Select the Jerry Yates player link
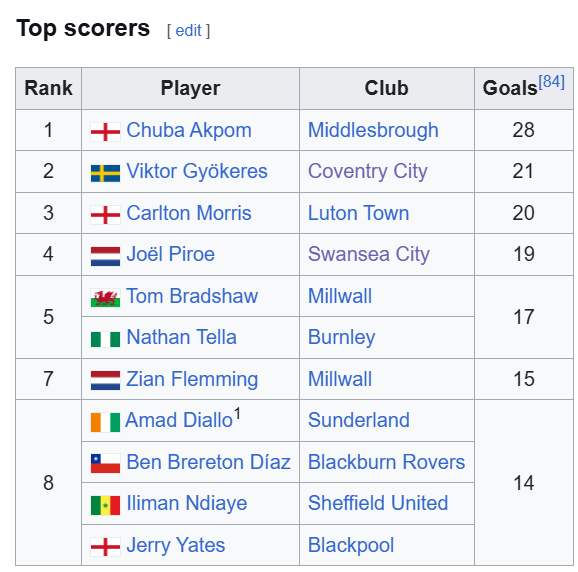Viewport: 578px width, 572px height. [175, 545]
